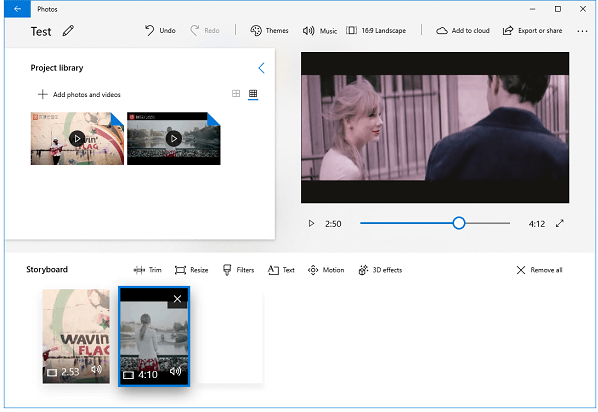Add 3D effects to clip
This screenshot has height=412, width=598.
pyautogui.click(x=380, y=270)
